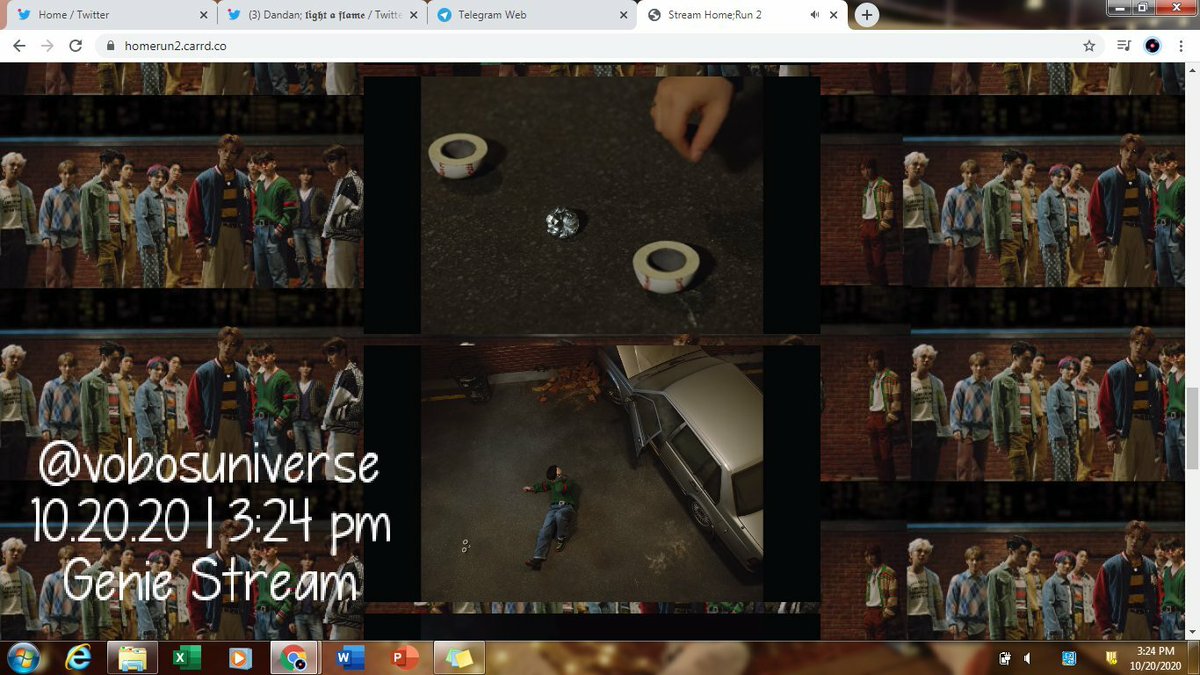Open a new tab with the plus button
Viewport: 1200px width, 675px height.
click(866, 15)
